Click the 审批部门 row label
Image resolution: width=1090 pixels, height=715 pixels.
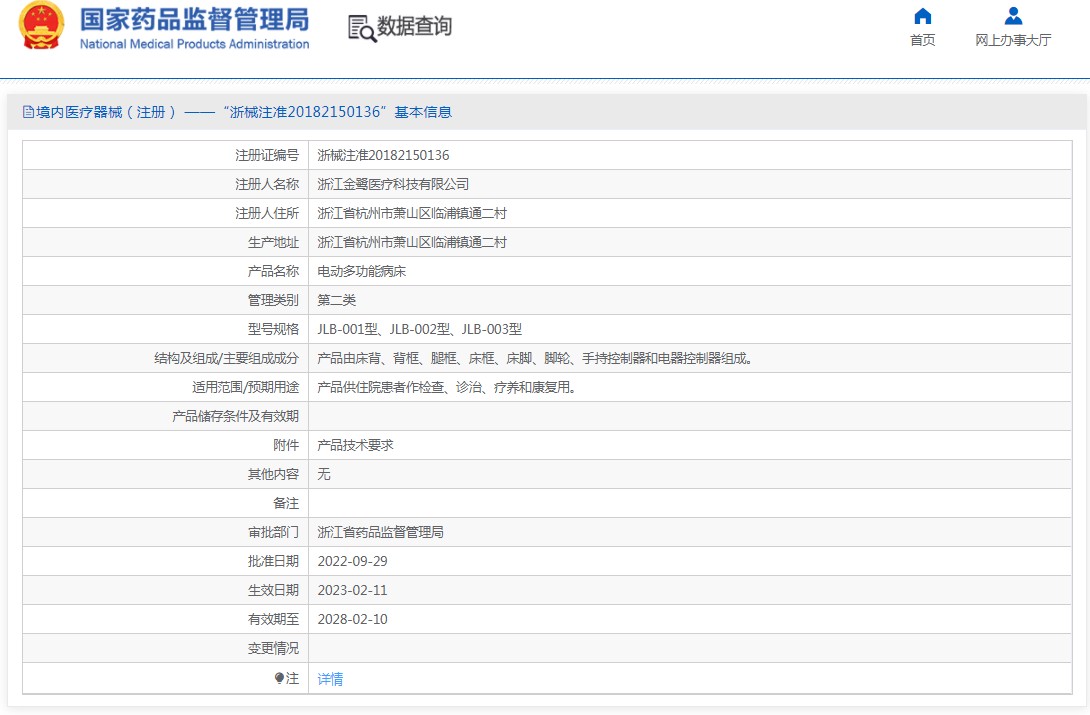[273, 532]
